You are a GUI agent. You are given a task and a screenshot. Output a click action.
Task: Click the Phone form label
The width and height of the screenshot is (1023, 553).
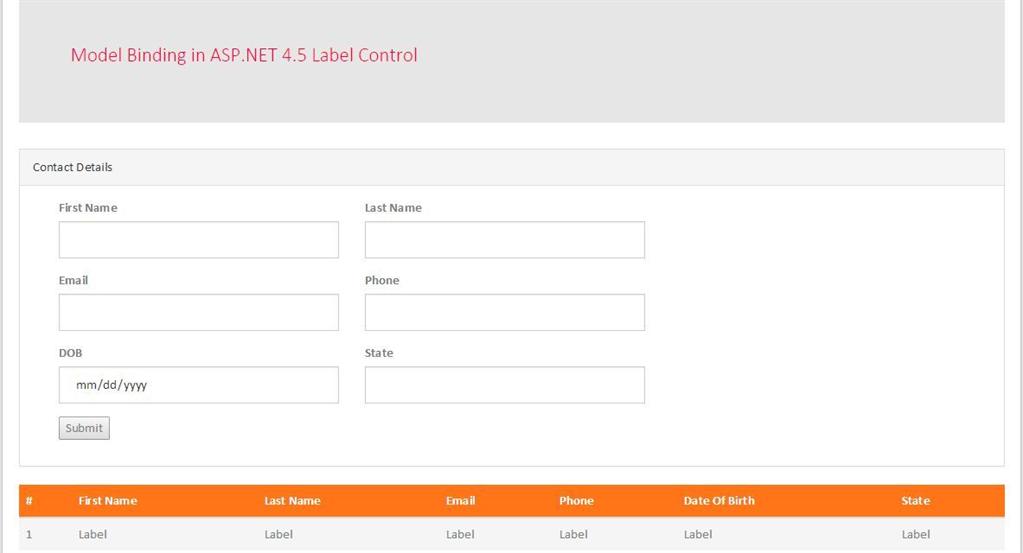(x=382, y=280)
